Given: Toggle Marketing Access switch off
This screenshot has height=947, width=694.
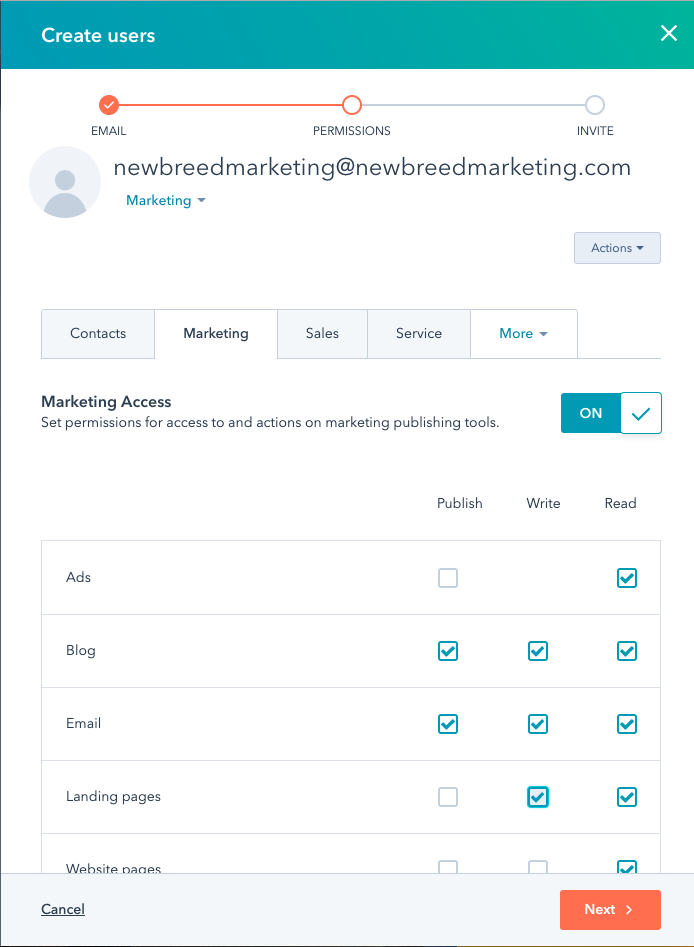Looking at the screenshot, I should tap(611, 413).
